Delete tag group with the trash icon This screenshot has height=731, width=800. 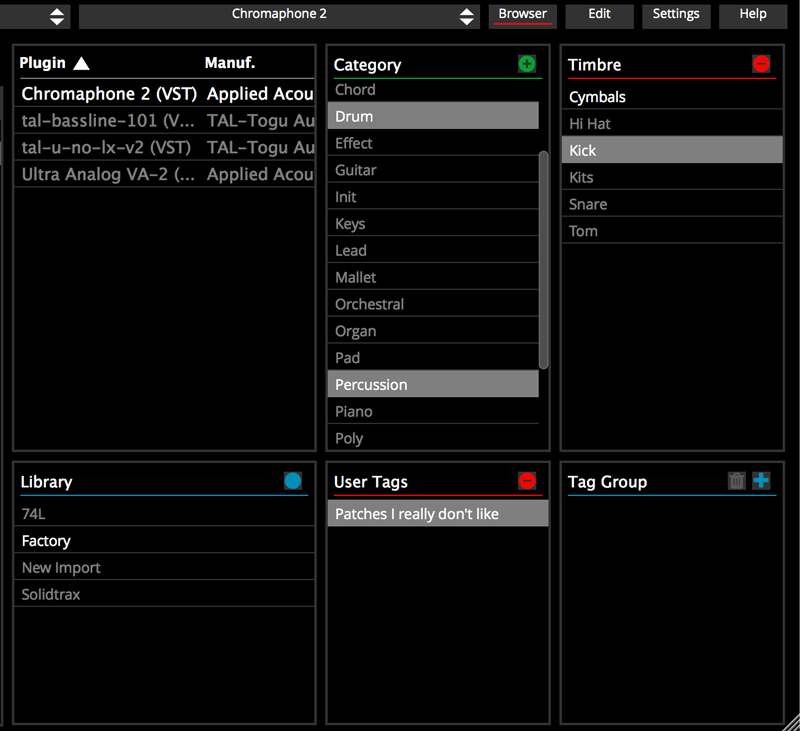pyautogui.click(x=736, y=481)
